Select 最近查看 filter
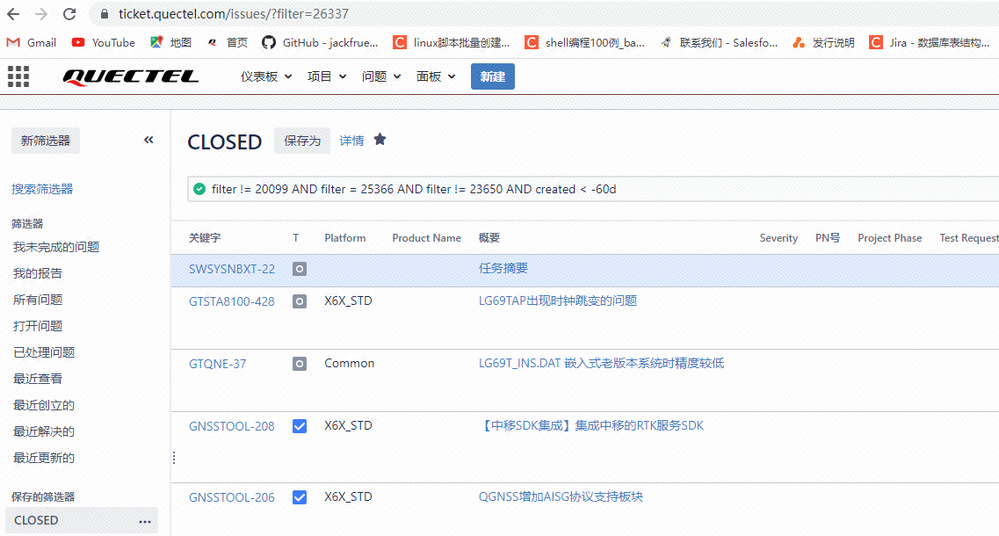999x536 pixels. tap(38, 379)
